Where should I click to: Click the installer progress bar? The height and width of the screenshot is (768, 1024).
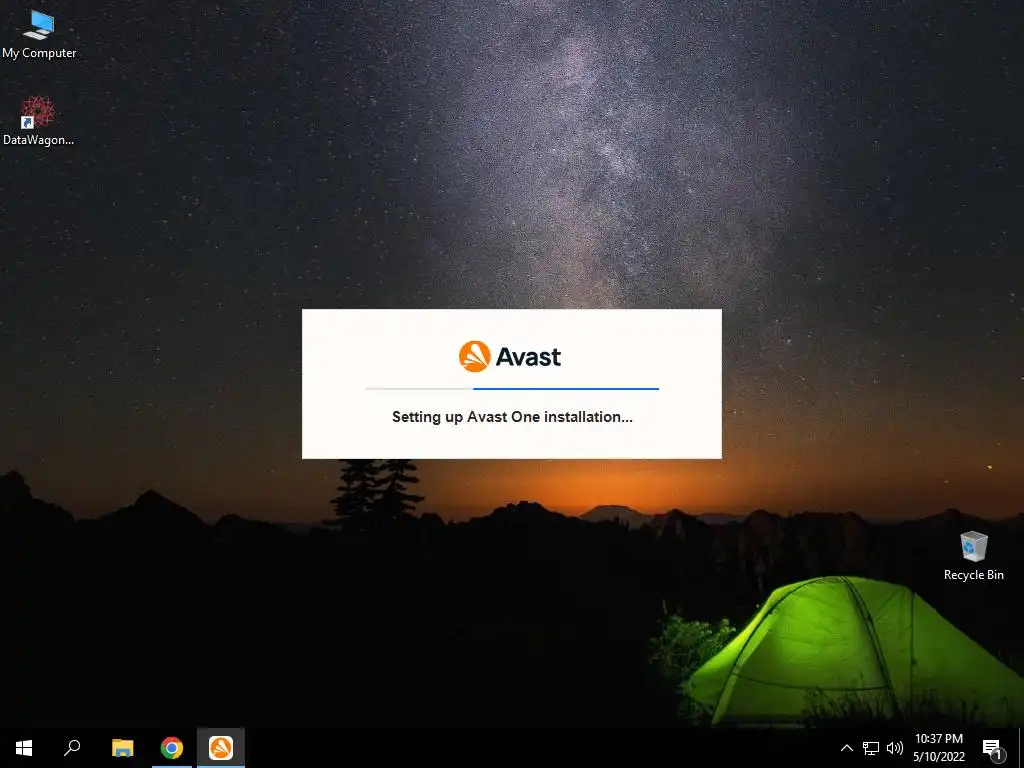click(x=512, y=389)
